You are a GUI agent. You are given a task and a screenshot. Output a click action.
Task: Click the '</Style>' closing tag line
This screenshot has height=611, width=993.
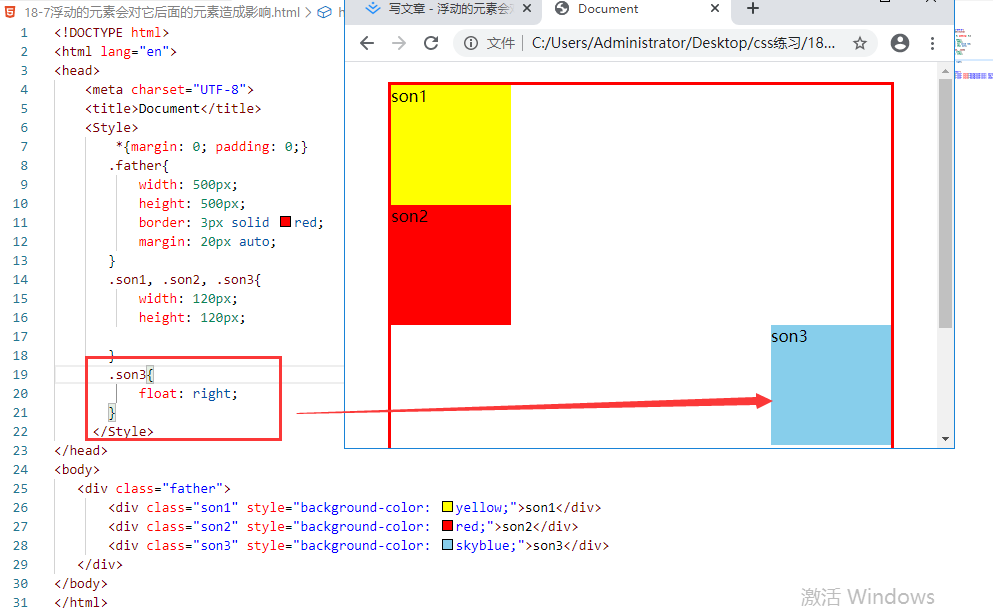[x=123, y=431]
